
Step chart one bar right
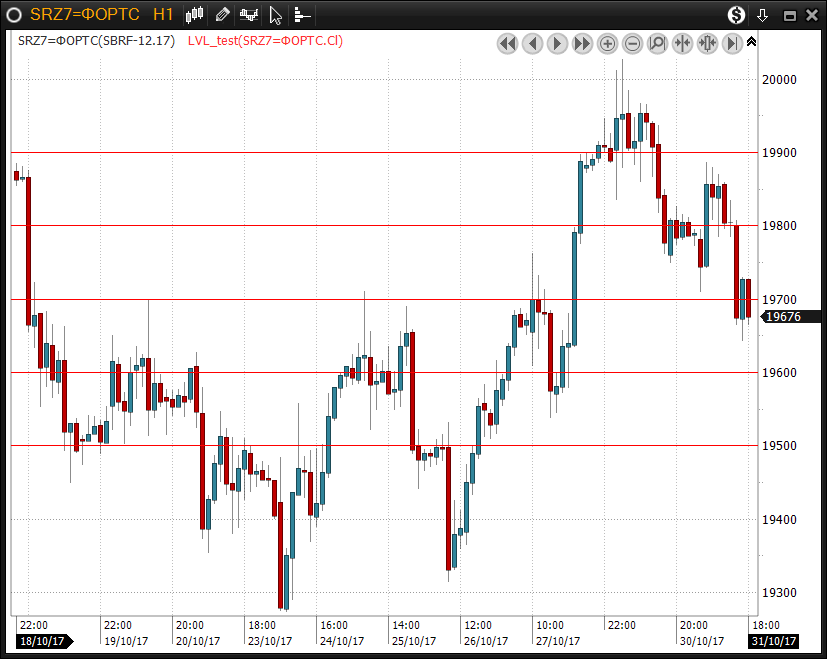(x=558, y=43)
